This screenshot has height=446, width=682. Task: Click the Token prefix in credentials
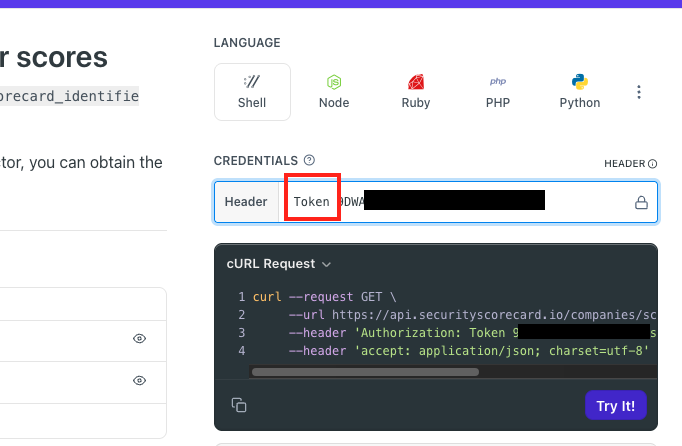[x=311, y=202]
